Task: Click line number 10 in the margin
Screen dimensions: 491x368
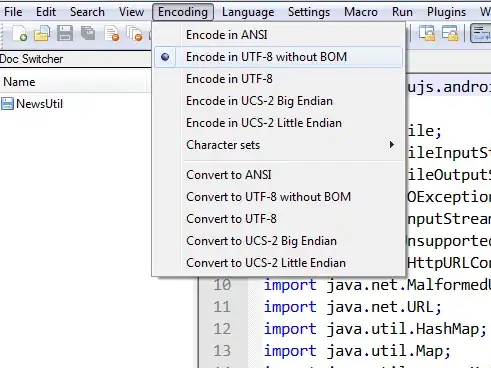Action: tap(222, 285)
